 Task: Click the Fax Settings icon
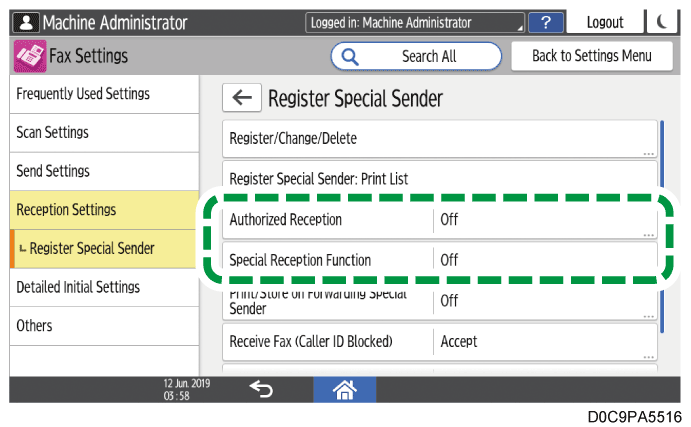coord(28,57)
